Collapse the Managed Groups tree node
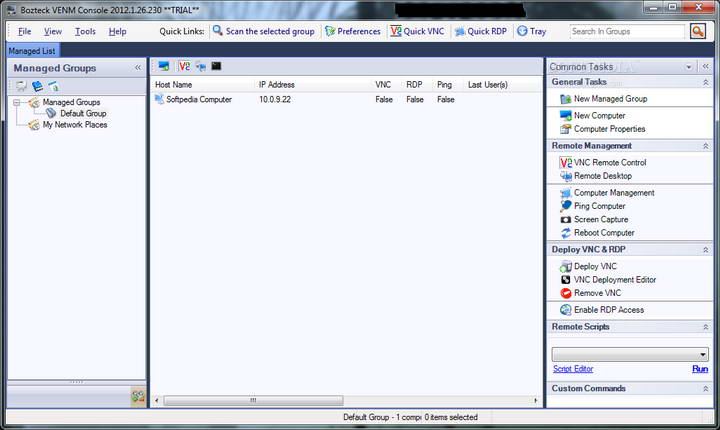The height and width of the screenshot is (430, 720). click(x=17, y=102)
